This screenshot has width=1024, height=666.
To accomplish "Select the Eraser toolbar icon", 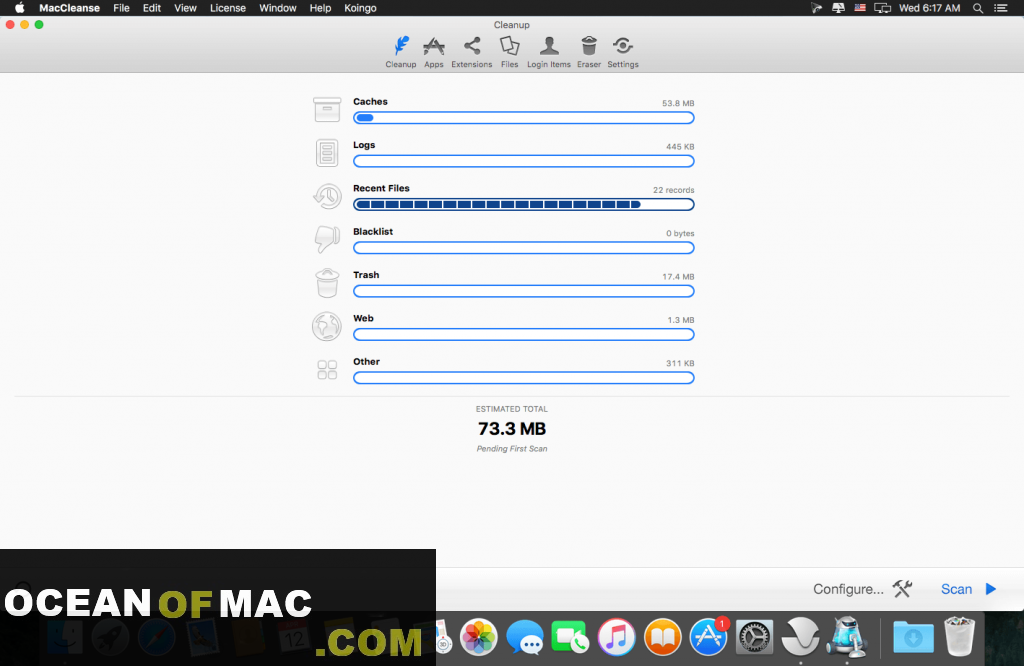I will tap(588, 52).
